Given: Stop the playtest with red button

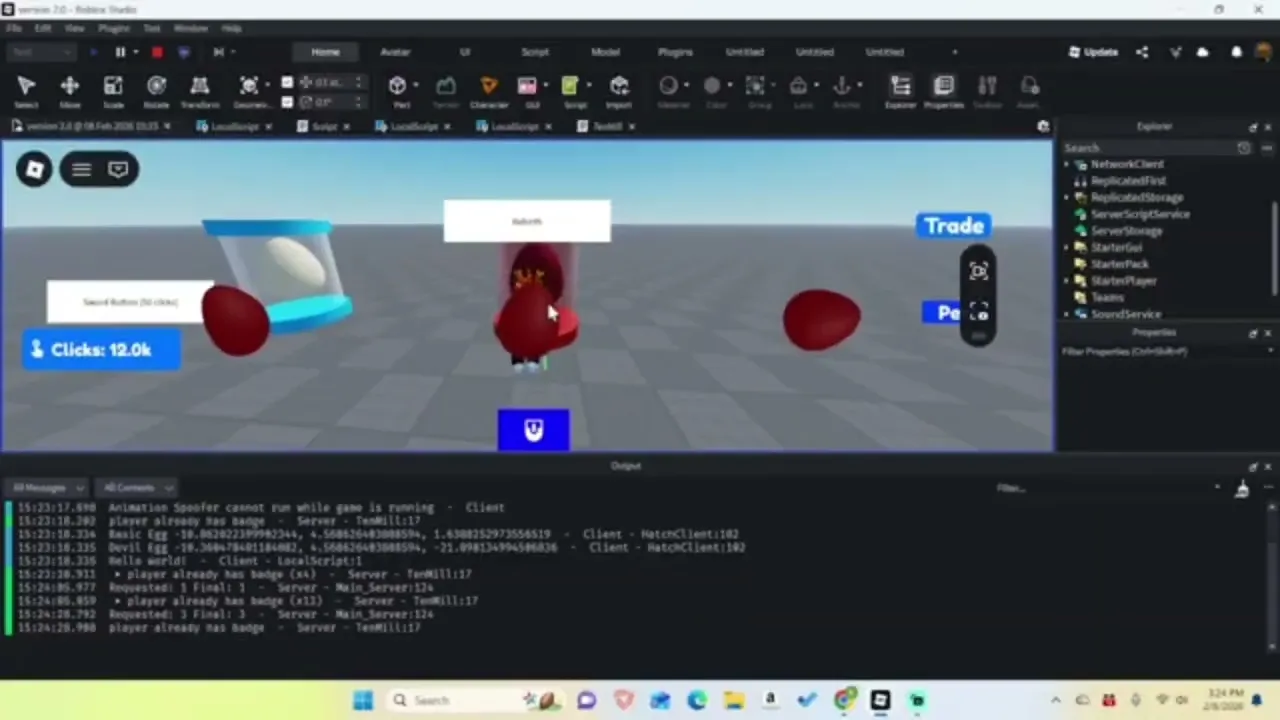Looking at the screenshot, I should tap(157, 52).
